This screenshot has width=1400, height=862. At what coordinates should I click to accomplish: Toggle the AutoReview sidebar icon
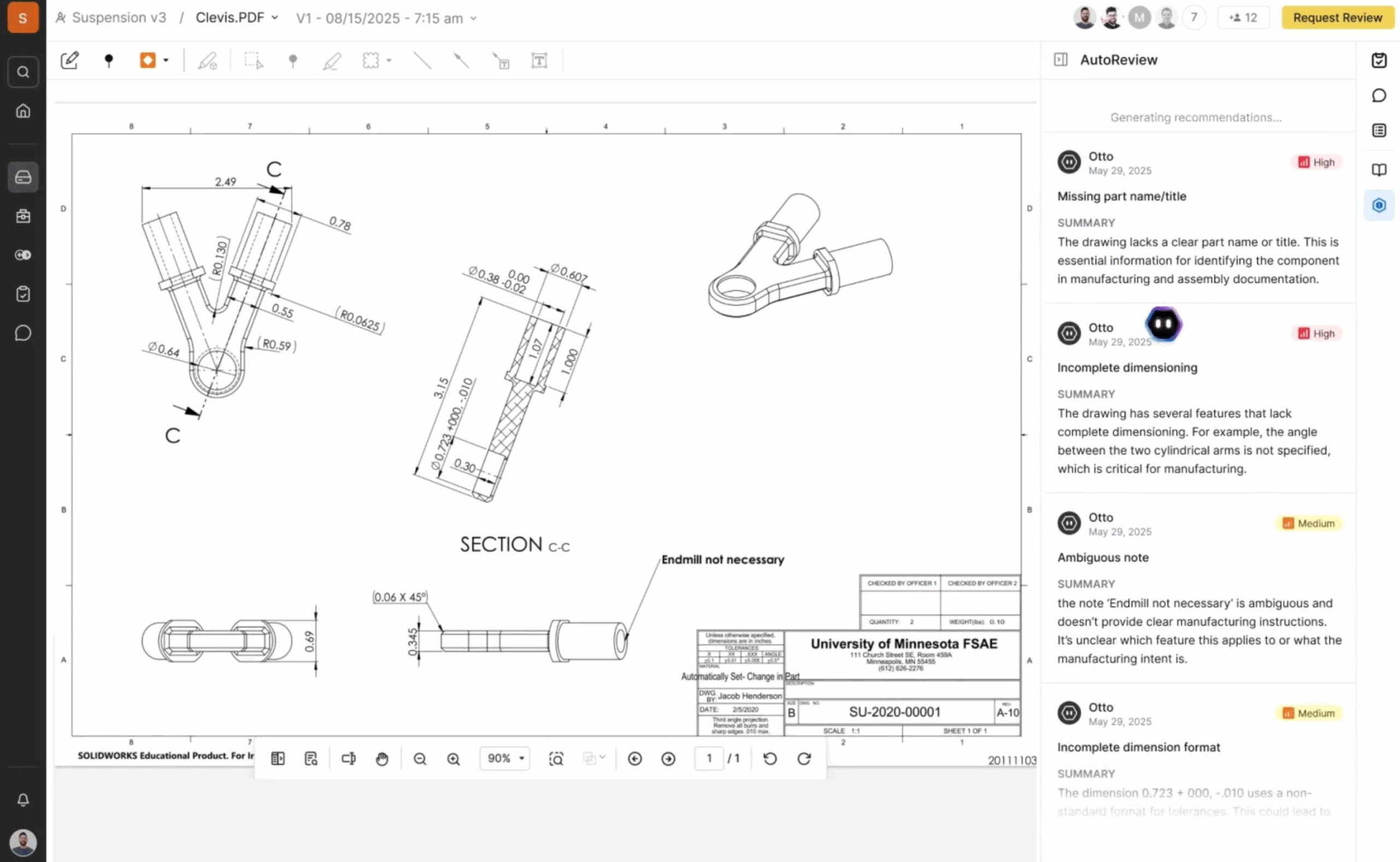[1378, 205]
